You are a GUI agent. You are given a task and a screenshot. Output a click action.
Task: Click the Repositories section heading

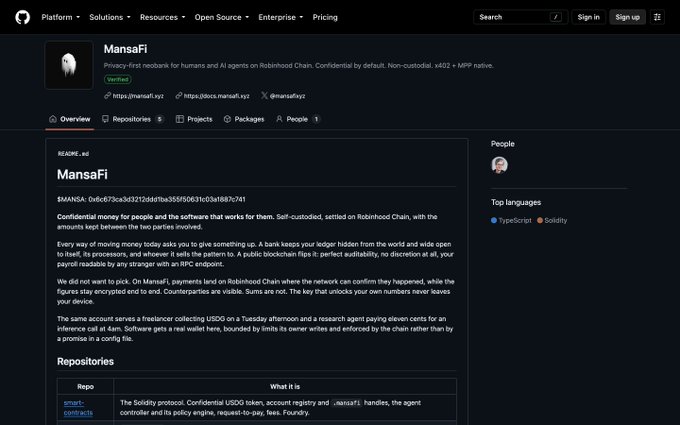85,362
